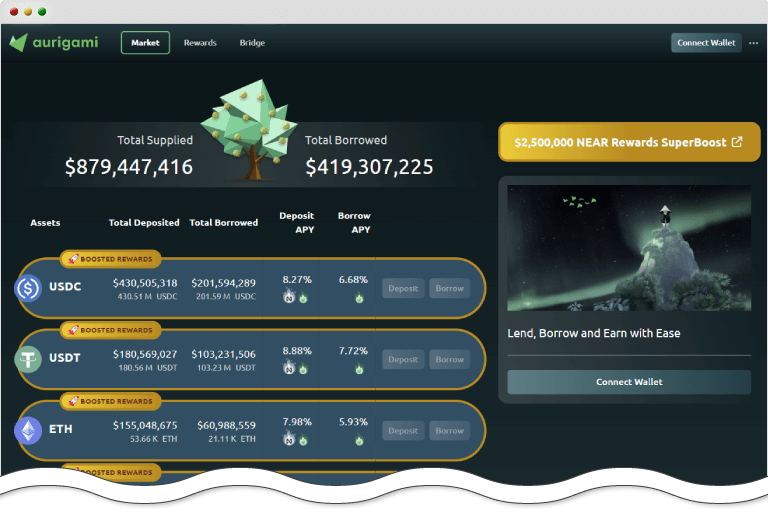Click Connect Wallet below the aurora image
768x515 pixels.
point(629,382)
